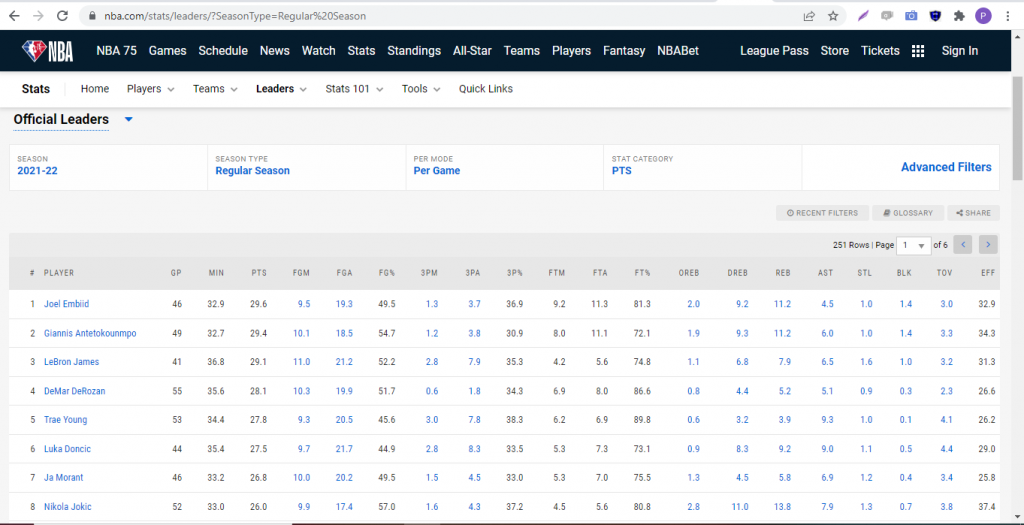This screenshot has height=525, width=1024.
Task: Open LeBron James player page
Action: click(x=71, y=362)
